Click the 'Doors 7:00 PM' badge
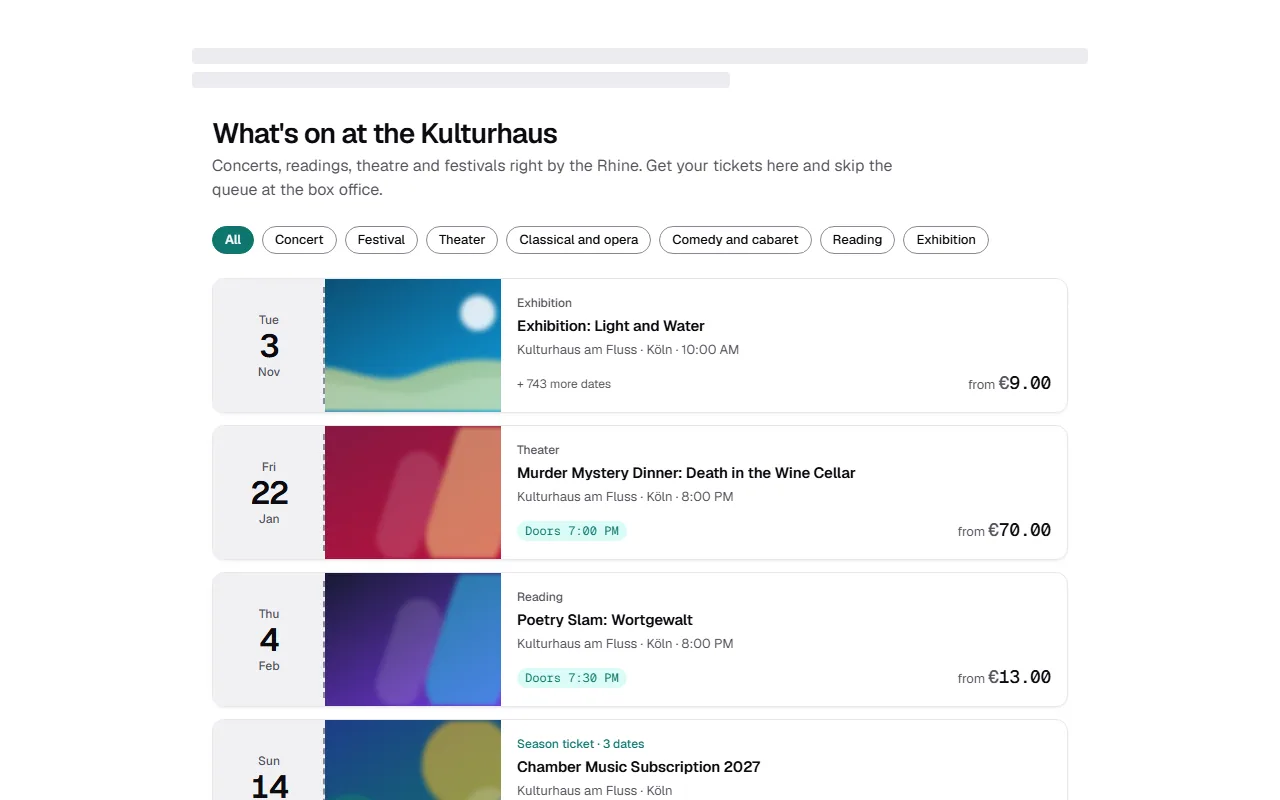This screenshot has height=800, width=1280. [572, 531]
